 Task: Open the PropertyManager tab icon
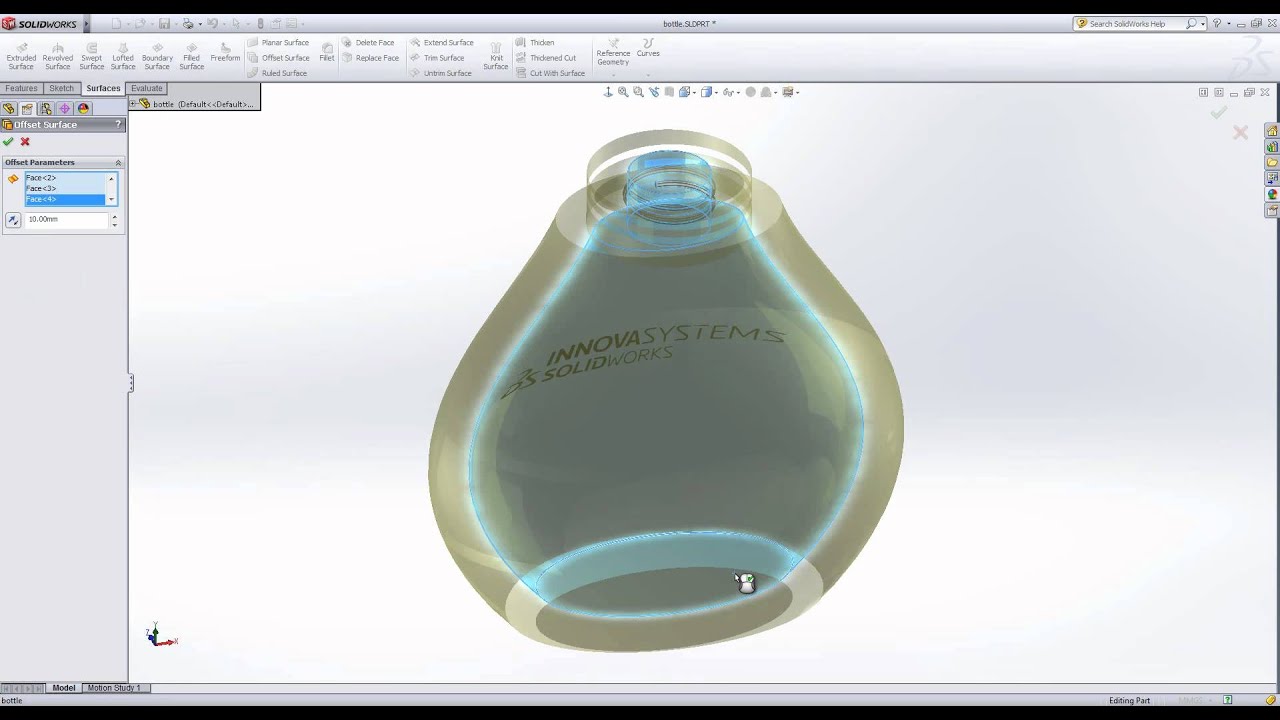(x=27, y=109)
